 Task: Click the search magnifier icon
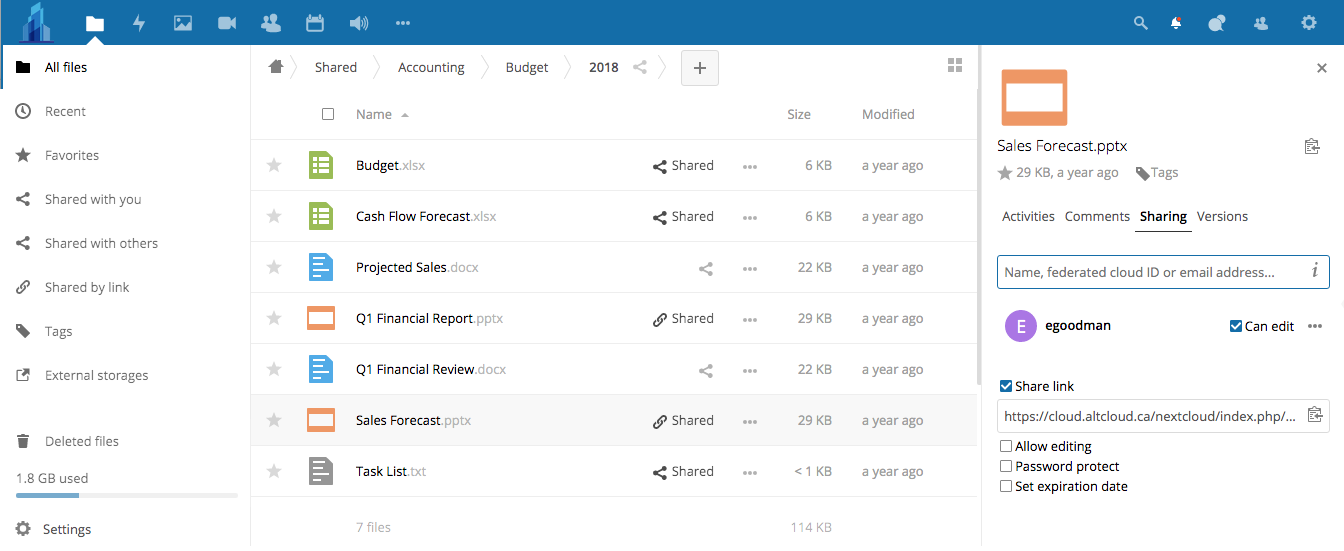click(1140, 23)
